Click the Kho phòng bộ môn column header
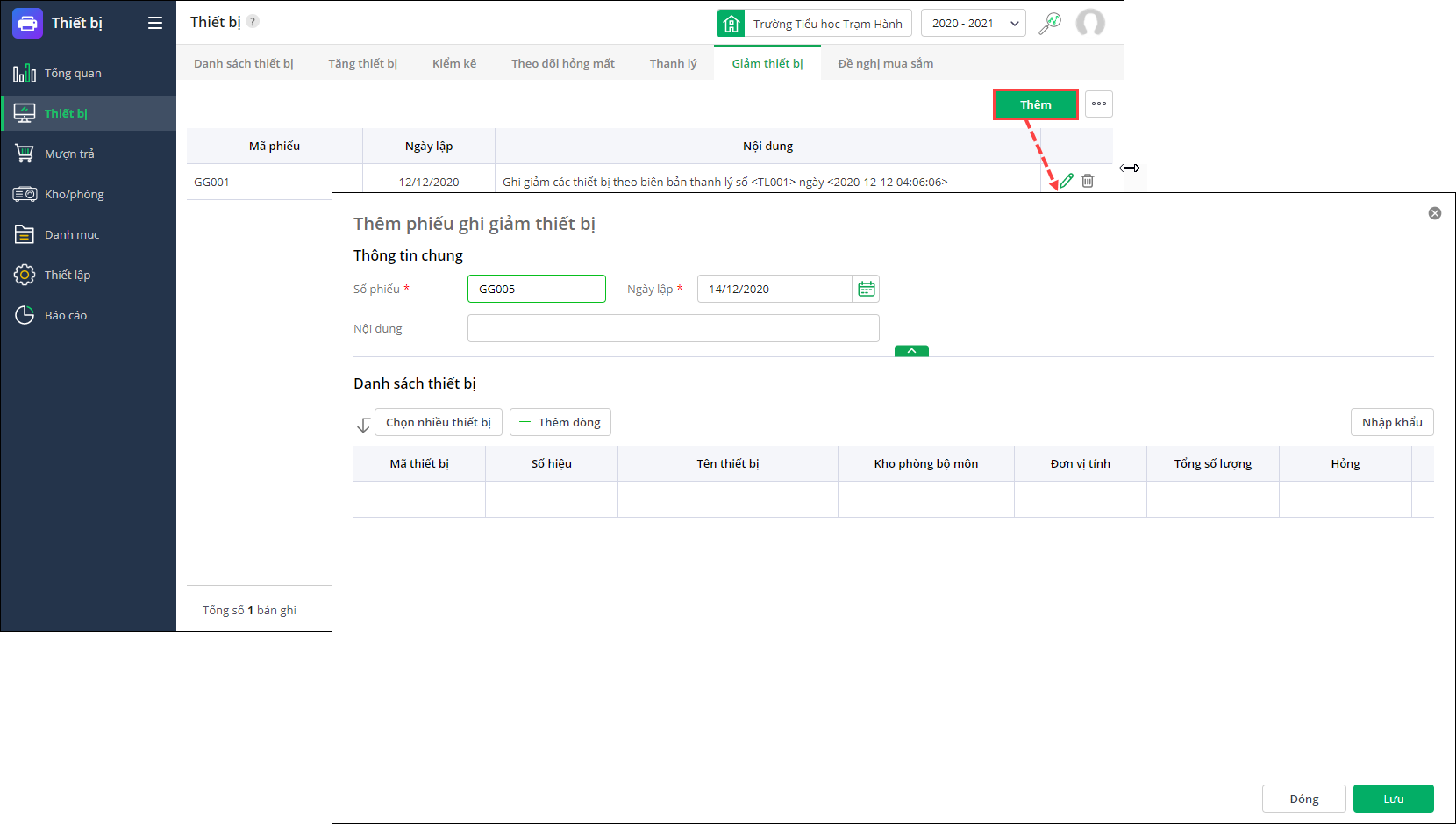The image size is (1456, 824). [926, 463]
